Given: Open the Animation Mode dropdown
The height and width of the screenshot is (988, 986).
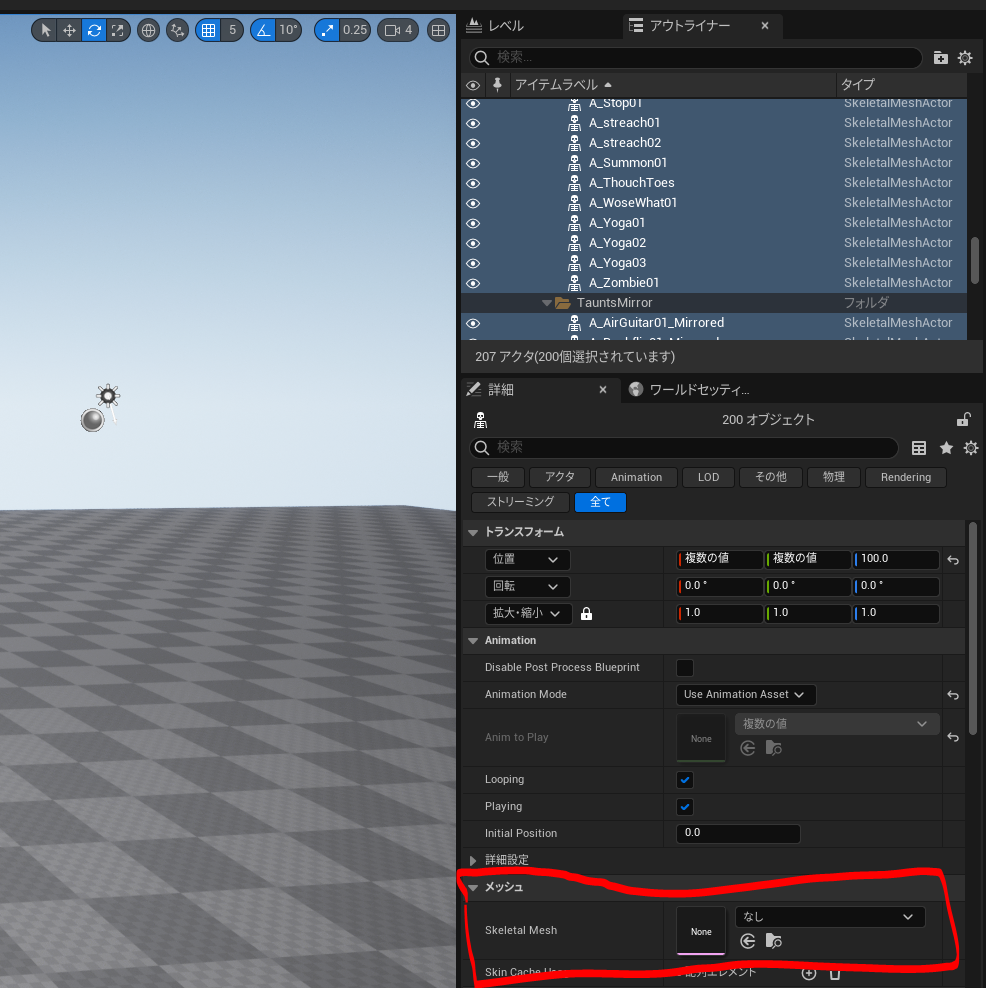Looking at the screenshot, I should coord(745,694).
